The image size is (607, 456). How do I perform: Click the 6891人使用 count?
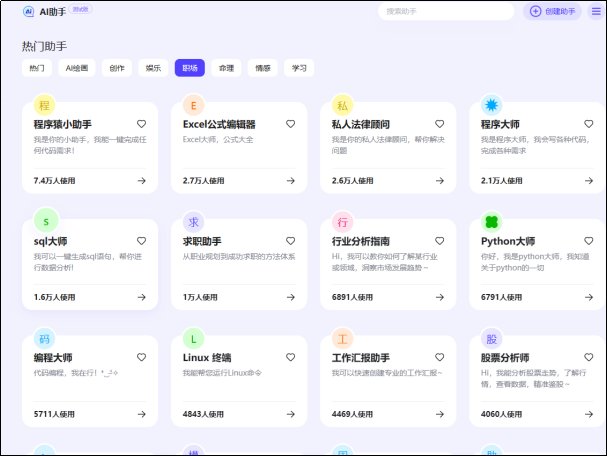[352, 297]
